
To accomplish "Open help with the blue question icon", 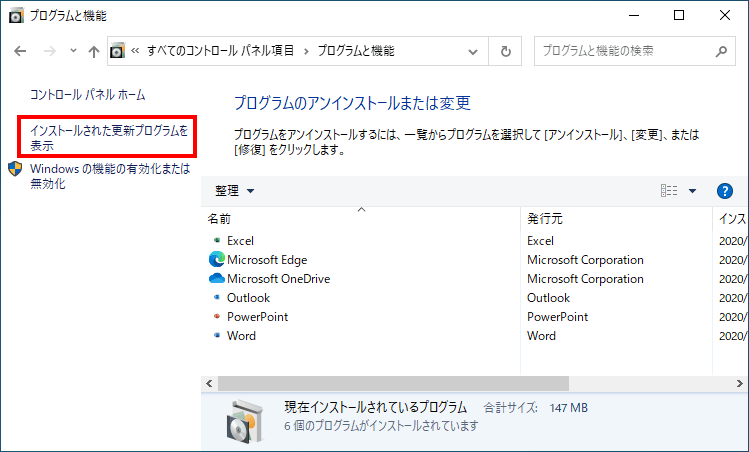I will point(725,191).
